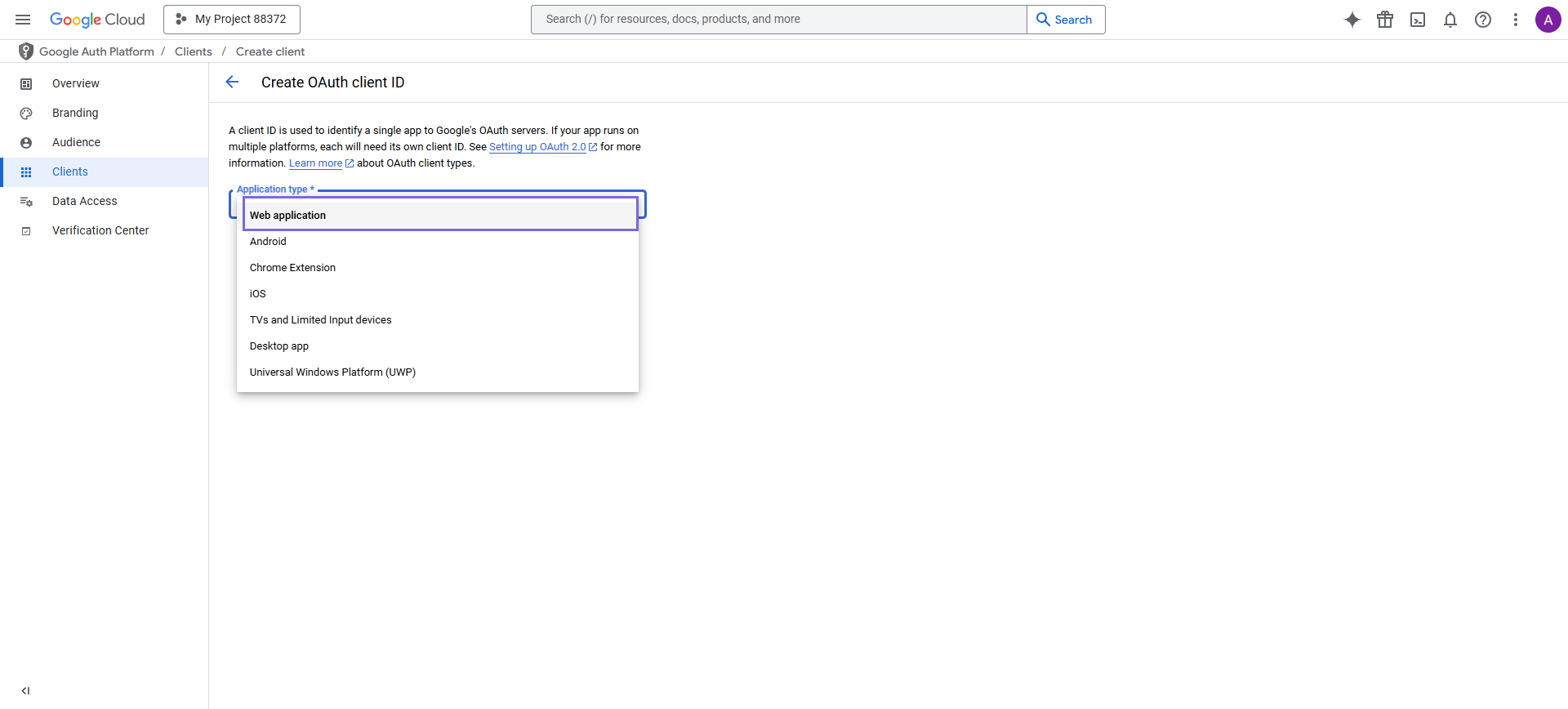The height and width of the screenshot is (709, 1568).
Task: Click the user account avatar
Action: [1548, 20]
